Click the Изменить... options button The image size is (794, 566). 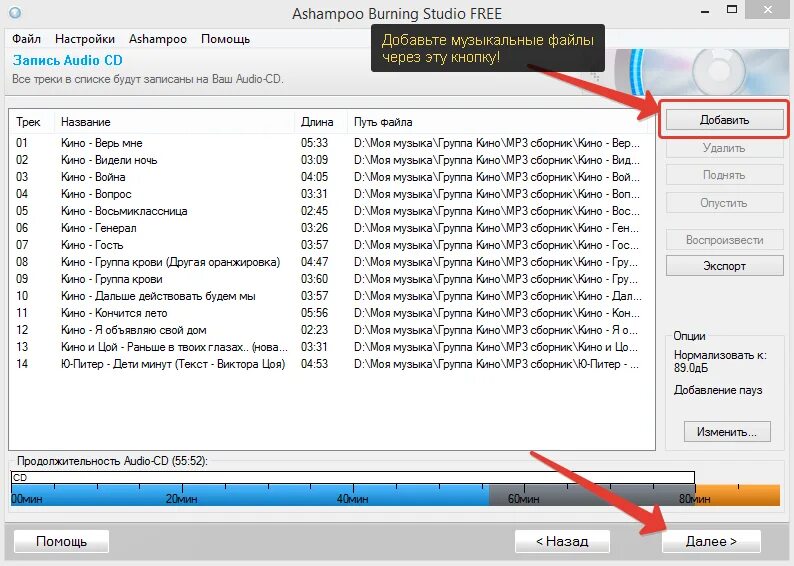[727, 432]
